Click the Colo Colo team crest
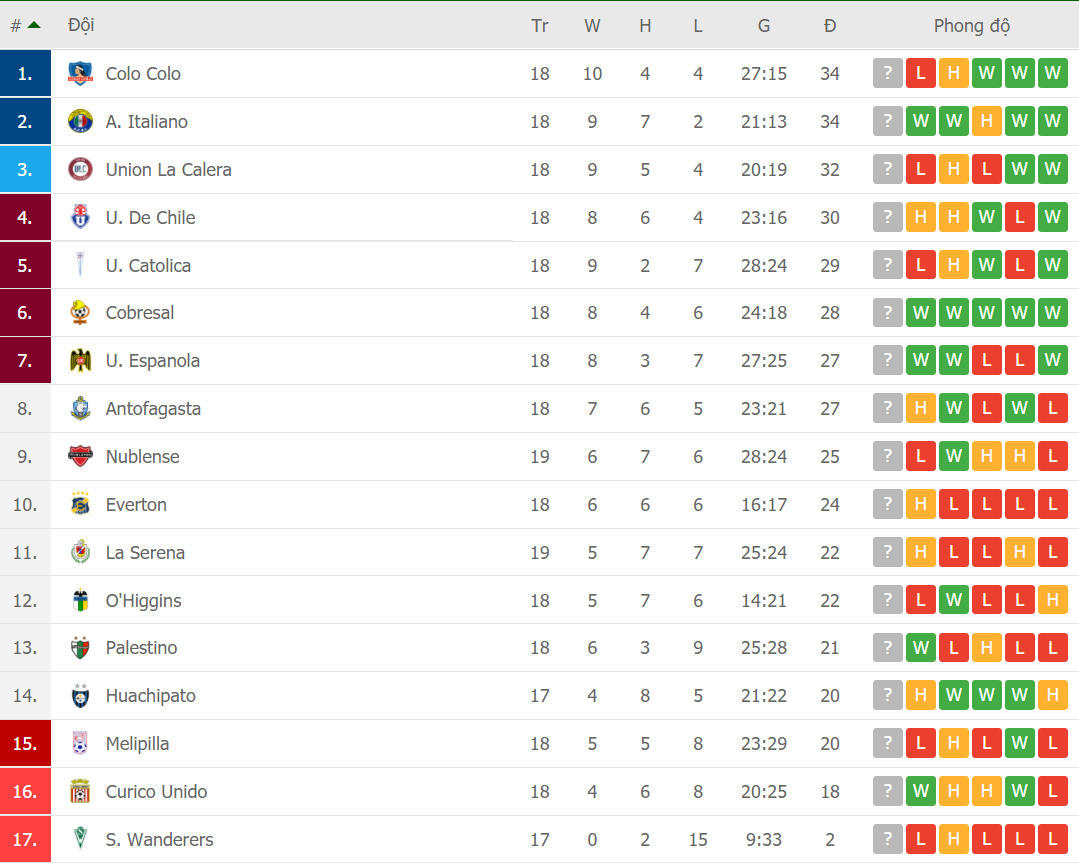The image size is (1079, 863). point(80,73)
